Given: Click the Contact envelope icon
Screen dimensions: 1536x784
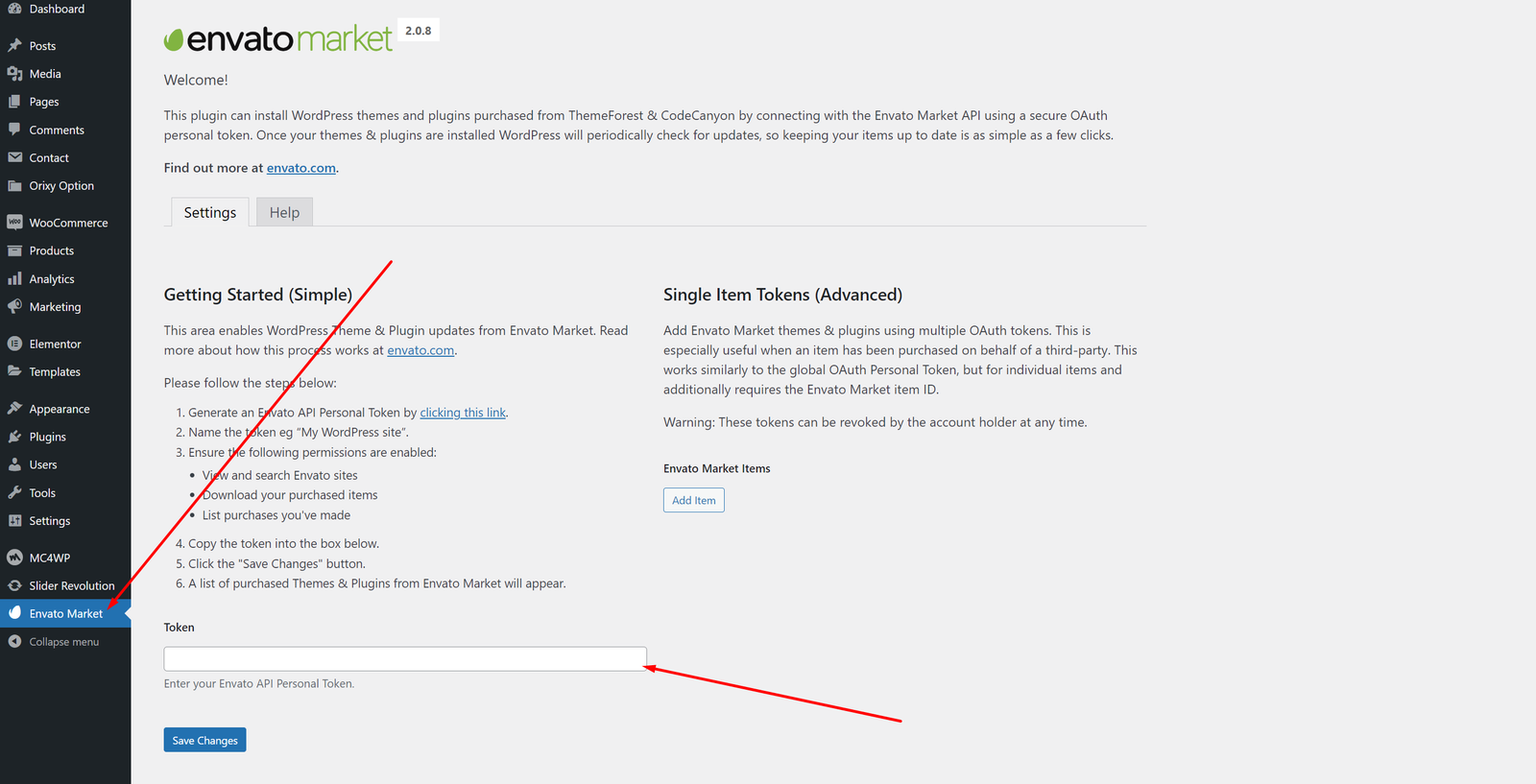Looking at the screenshot, I should click(14, 157).
